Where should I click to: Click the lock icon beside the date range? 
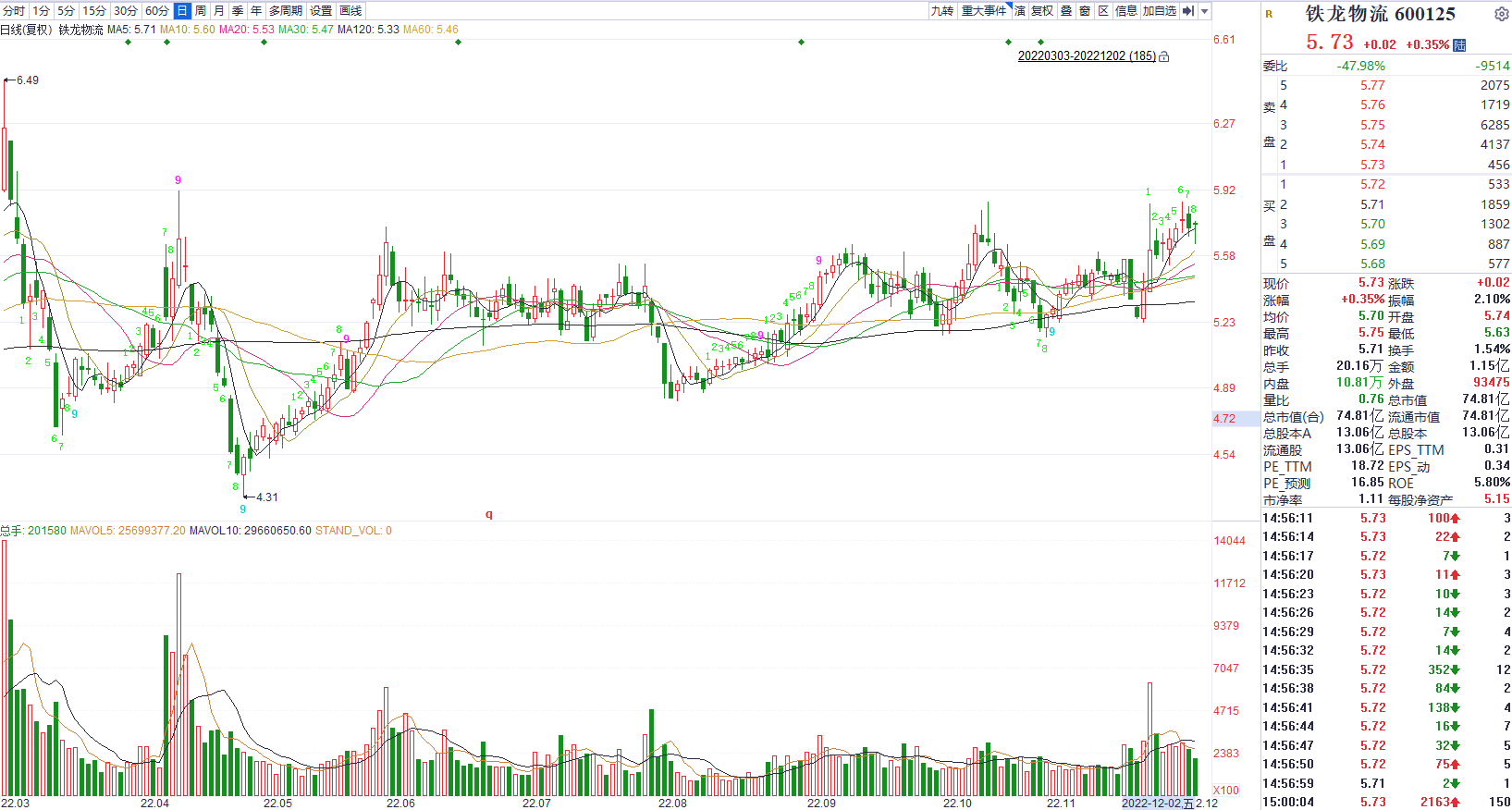[1163, 56]
